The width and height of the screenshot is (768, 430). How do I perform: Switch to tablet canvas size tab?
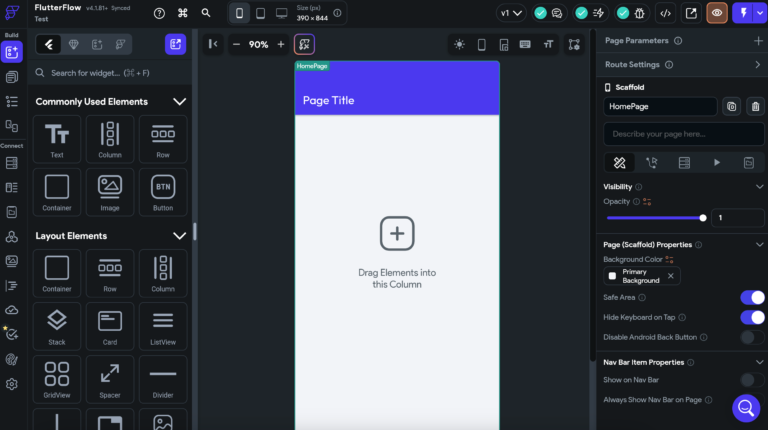260,13
